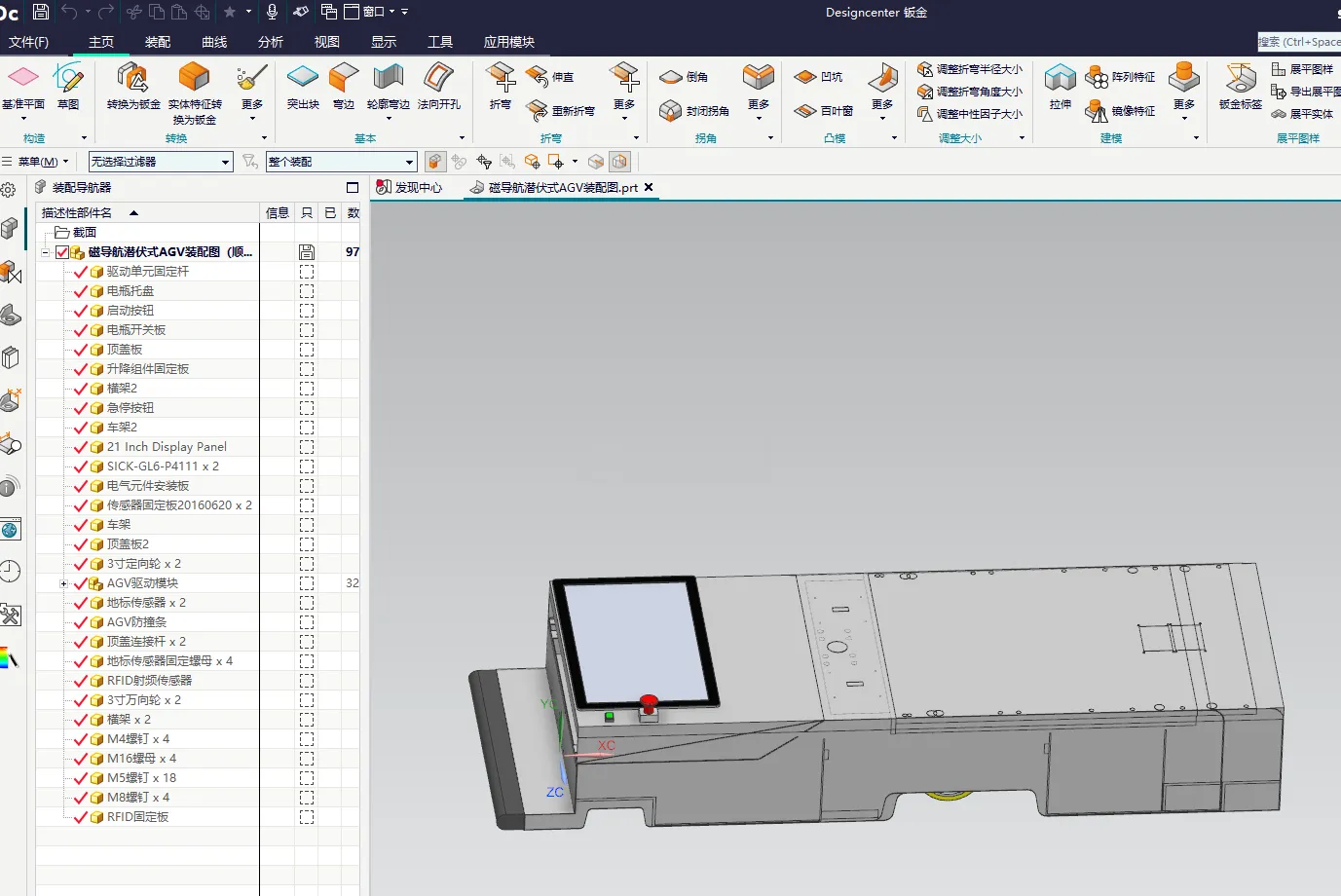1341x896 pixels.
Task: Select the 封闭拐角 closed corner tool
Action: [x=694, y=111]
